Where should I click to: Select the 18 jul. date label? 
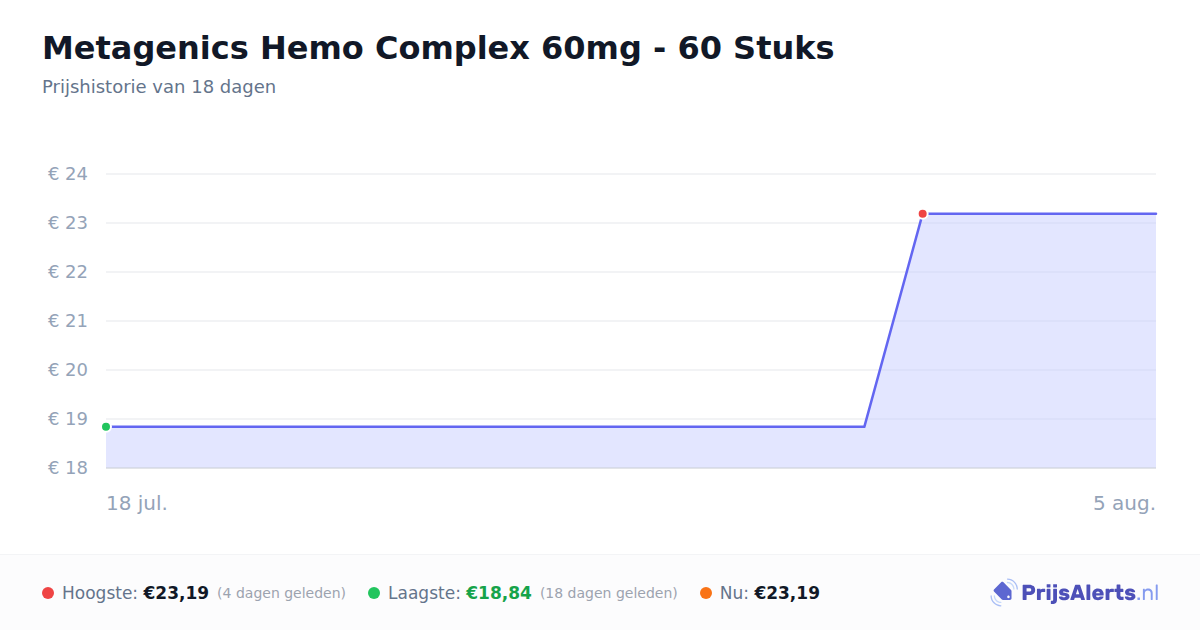click(x=137, y=503)
